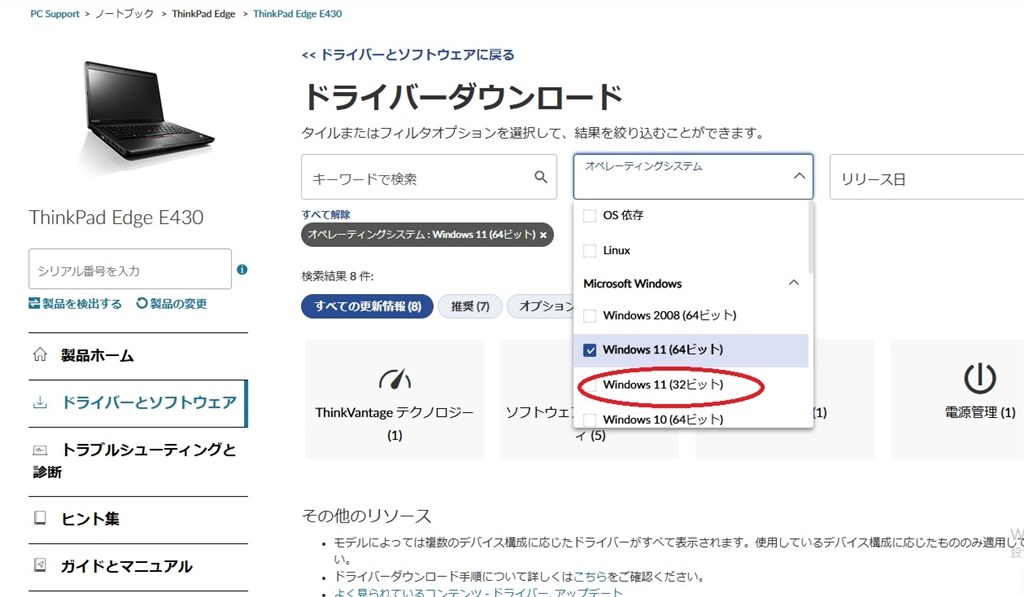Image resolution: width=1024 pixels, height=597 pixels.
Task: Click the ガイドとマニュアル icon
Action: click(40, 565)
